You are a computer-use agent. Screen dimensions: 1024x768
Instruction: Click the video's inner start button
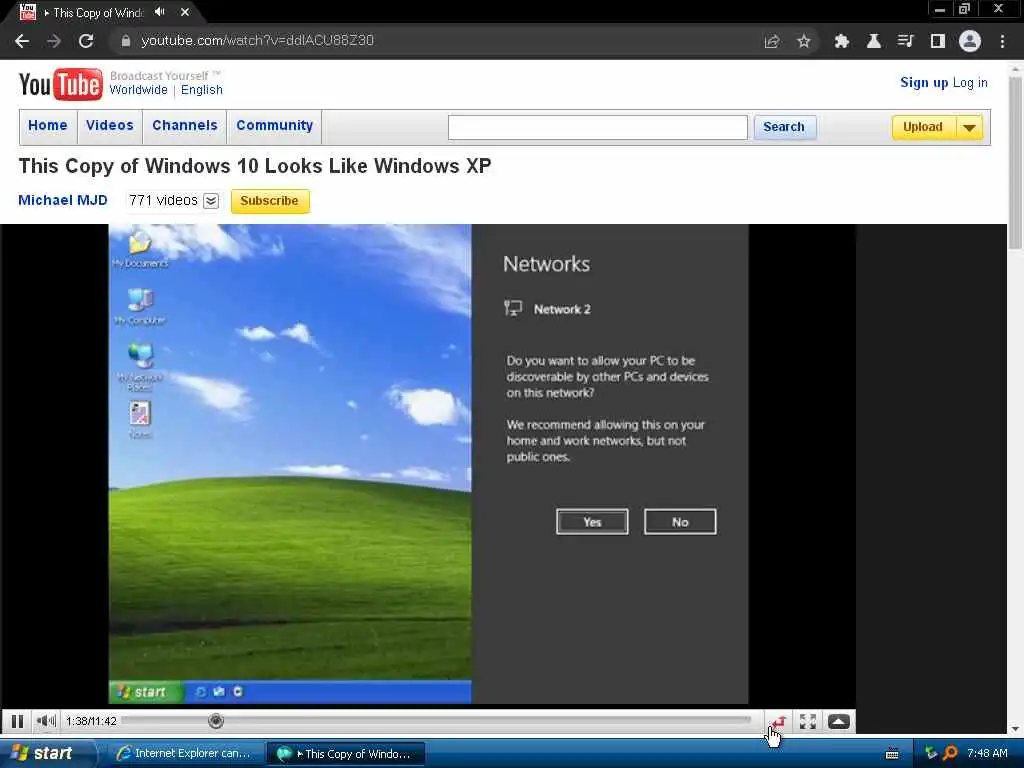click(x=145, y=692)
